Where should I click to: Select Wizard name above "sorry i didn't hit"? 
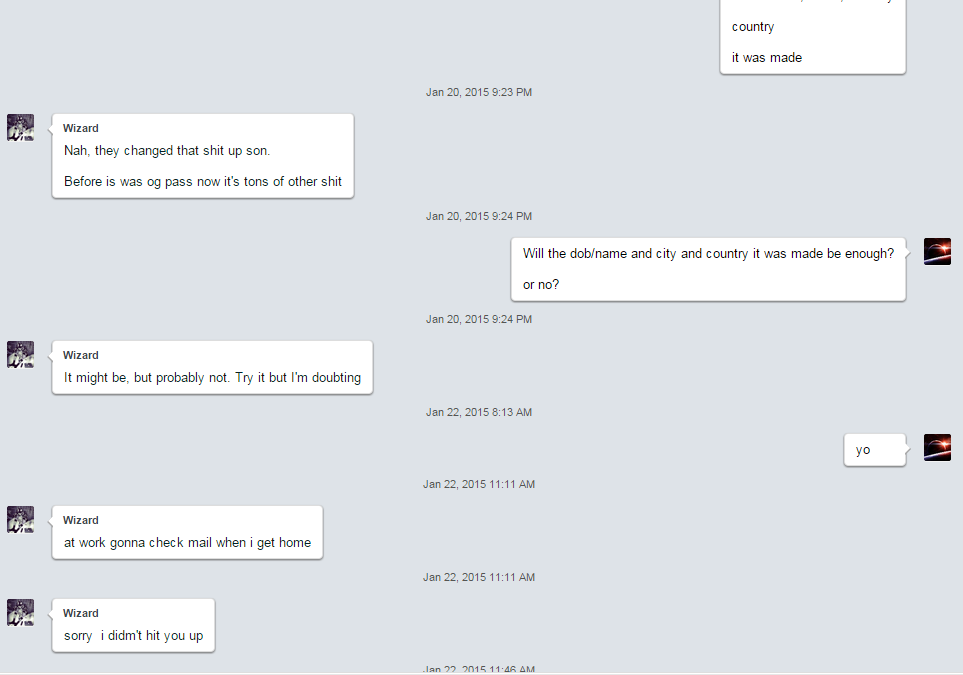(80, 614)
